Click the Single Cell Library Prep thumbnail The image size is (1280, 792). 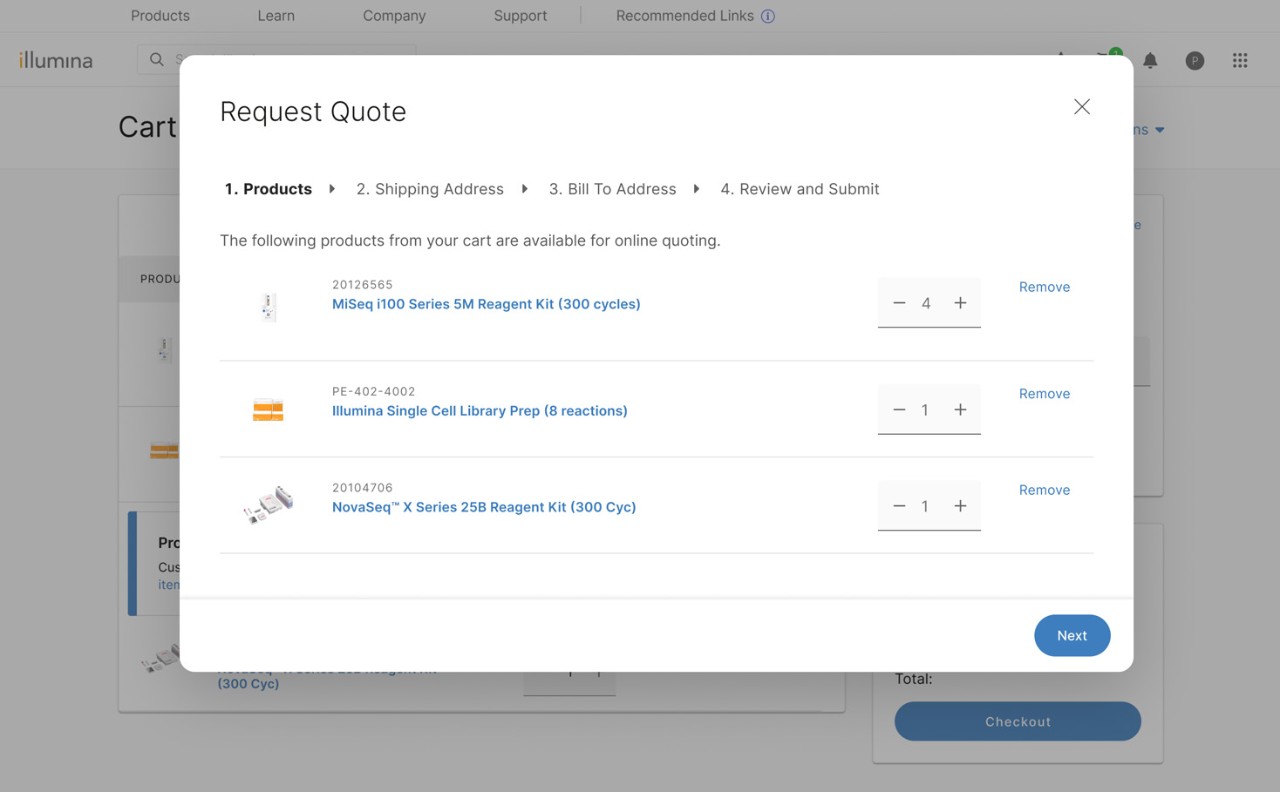(x=268, y=410)
